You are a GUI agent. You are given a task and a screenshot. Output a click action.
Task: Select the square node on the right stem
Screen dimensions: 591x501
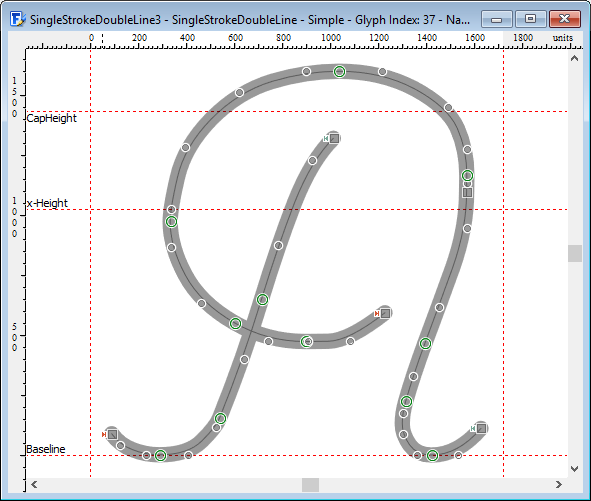pyautogui.click(x=467, y=193)
